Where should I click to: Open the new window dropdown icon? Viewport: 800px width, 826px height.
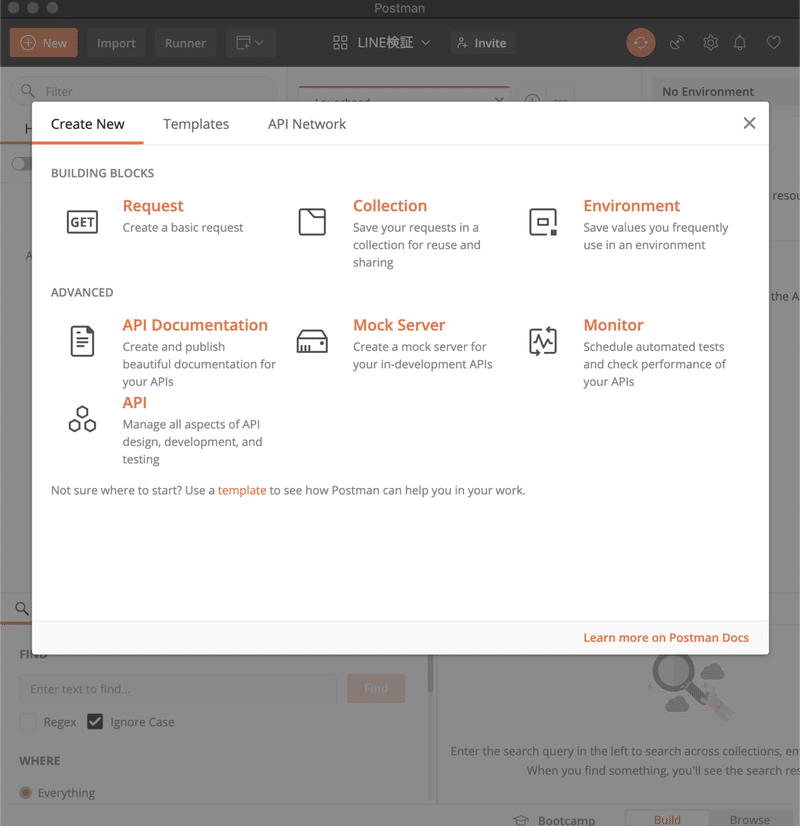tap(250, 43)
